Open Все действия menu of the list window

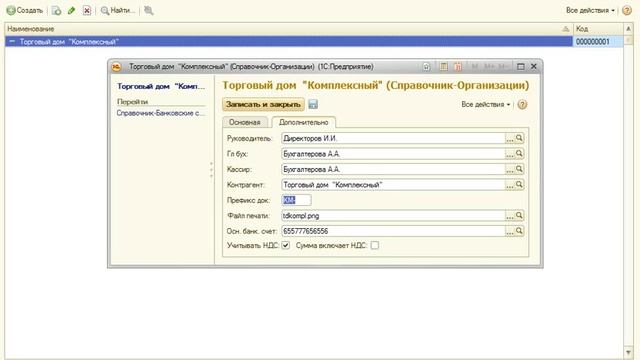(590, 10)
